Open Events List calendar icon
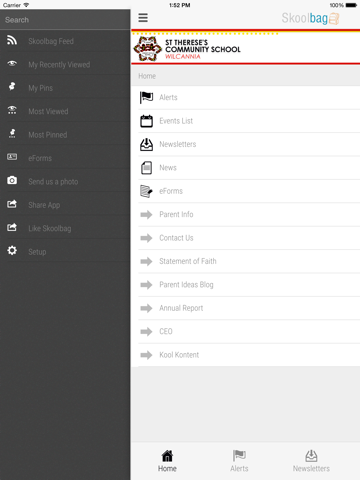The height and width of the screenshot is (480, 360). tap(146, 121)
